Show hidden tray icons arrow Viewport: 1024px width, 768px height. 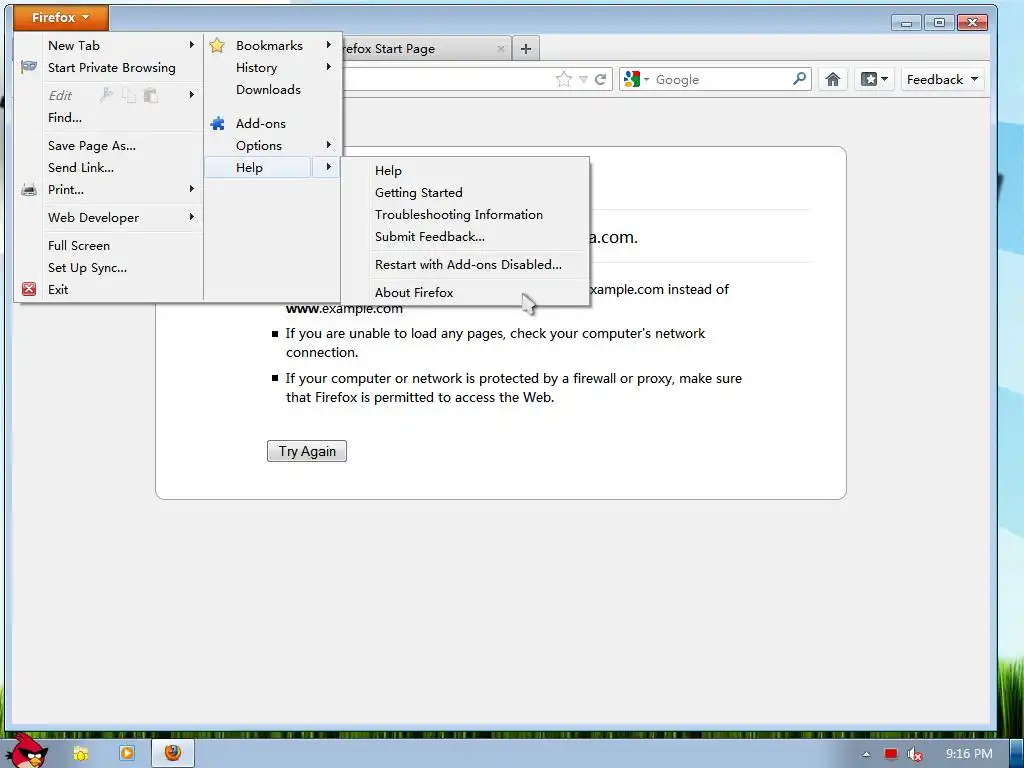[x=866, y=754]
